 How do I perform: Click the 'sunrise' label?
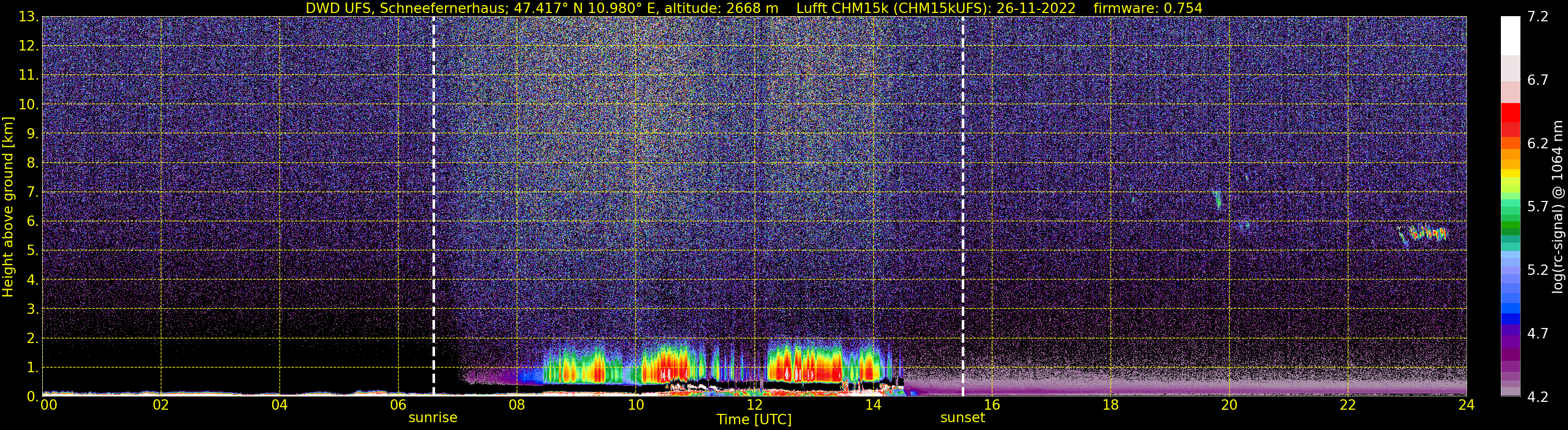point(433,418)
